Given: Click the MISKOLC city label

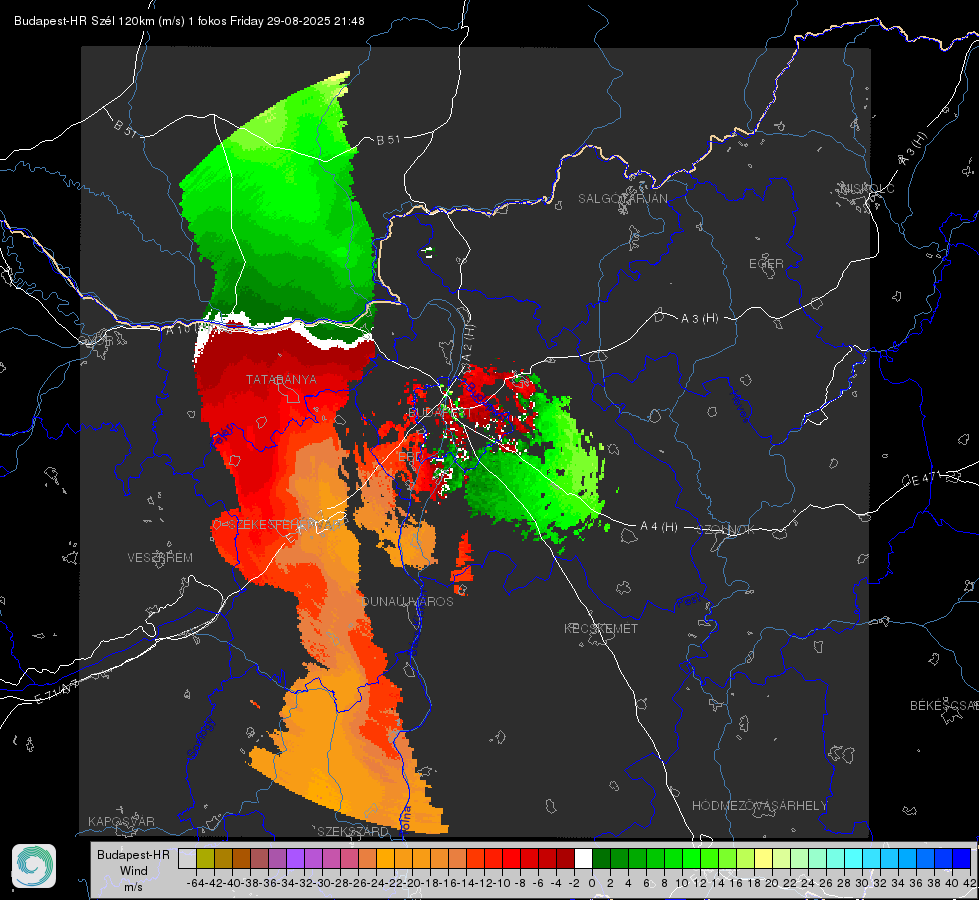Looking at the screenshot, I should (x=867, y=188).
